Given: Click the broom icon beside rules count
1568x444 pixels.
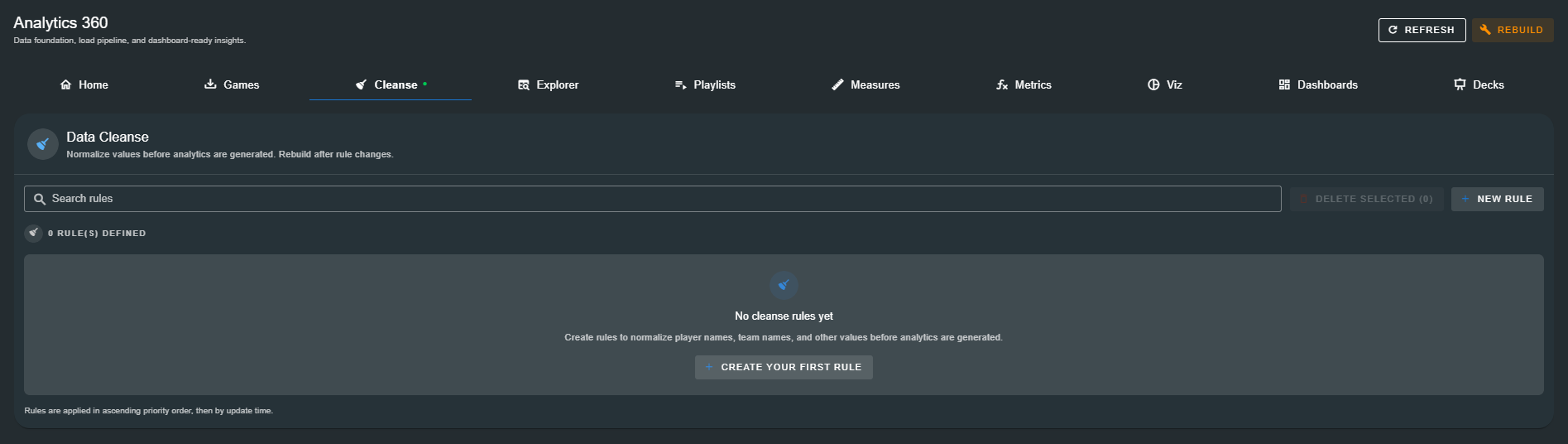Looking at the screenshot, I should [x=33, y=233].
